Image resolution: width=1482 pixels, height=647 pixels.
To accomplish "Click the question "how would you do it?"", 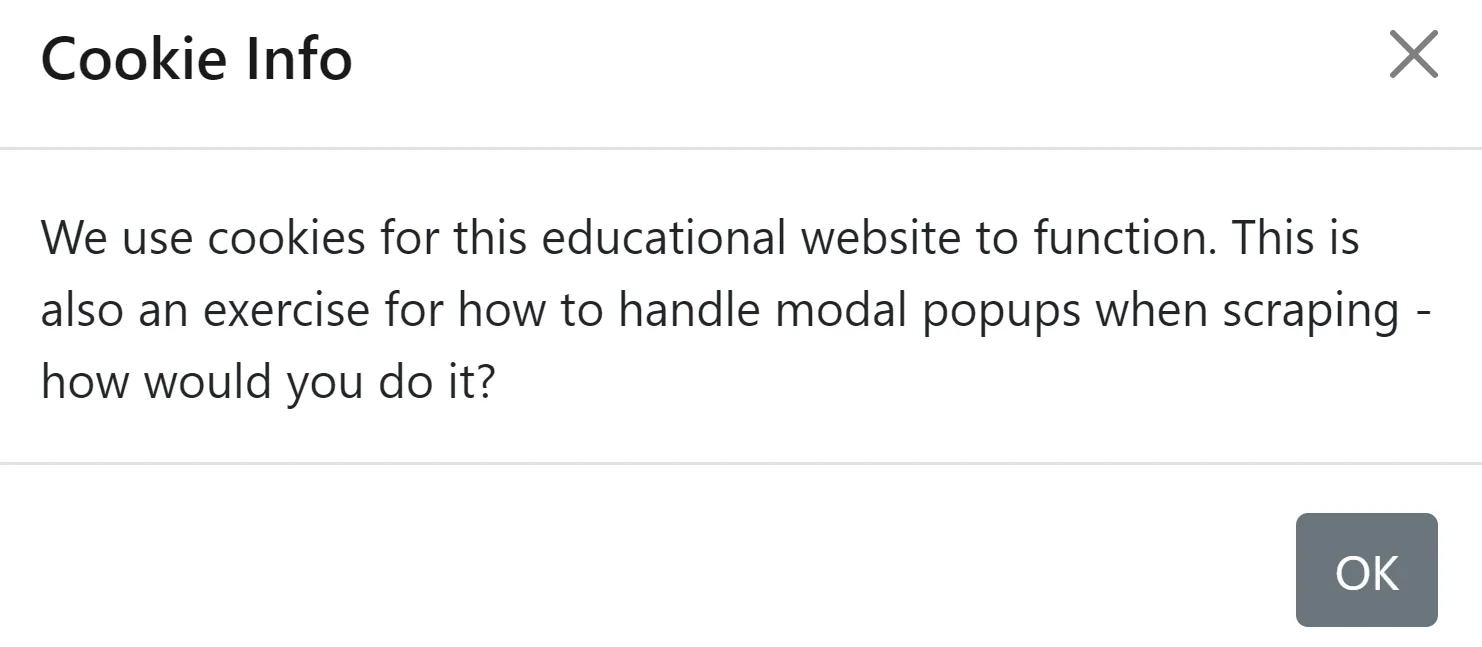I will (268, 383).
